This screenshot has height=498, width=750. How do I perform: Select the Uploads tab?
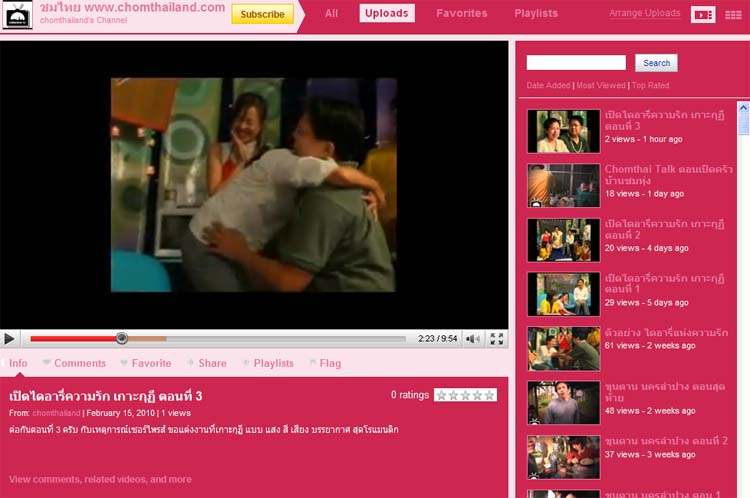[387, 13]
